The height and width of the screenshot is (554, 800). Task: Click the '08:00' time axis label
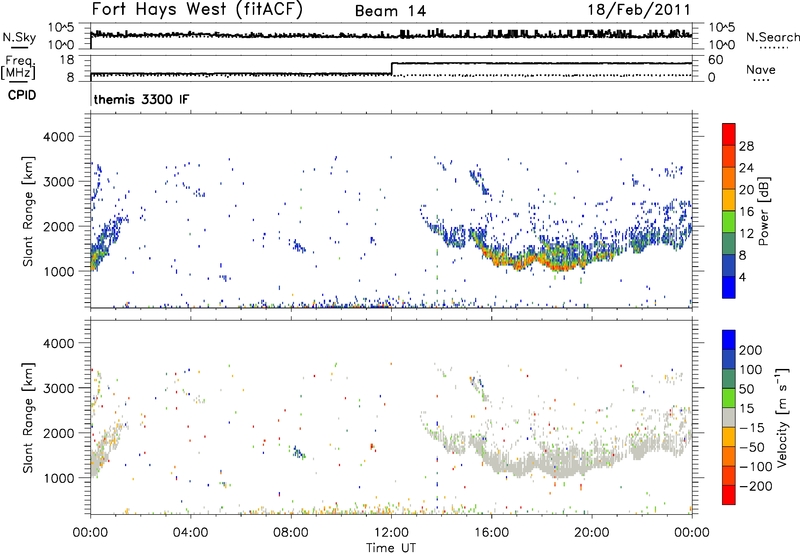291,533
